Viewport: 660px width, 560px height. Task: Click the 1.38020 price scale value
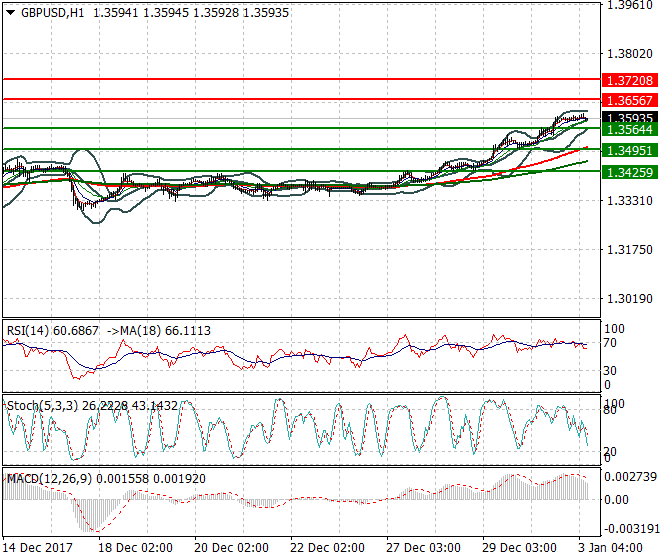pos(630,54)
